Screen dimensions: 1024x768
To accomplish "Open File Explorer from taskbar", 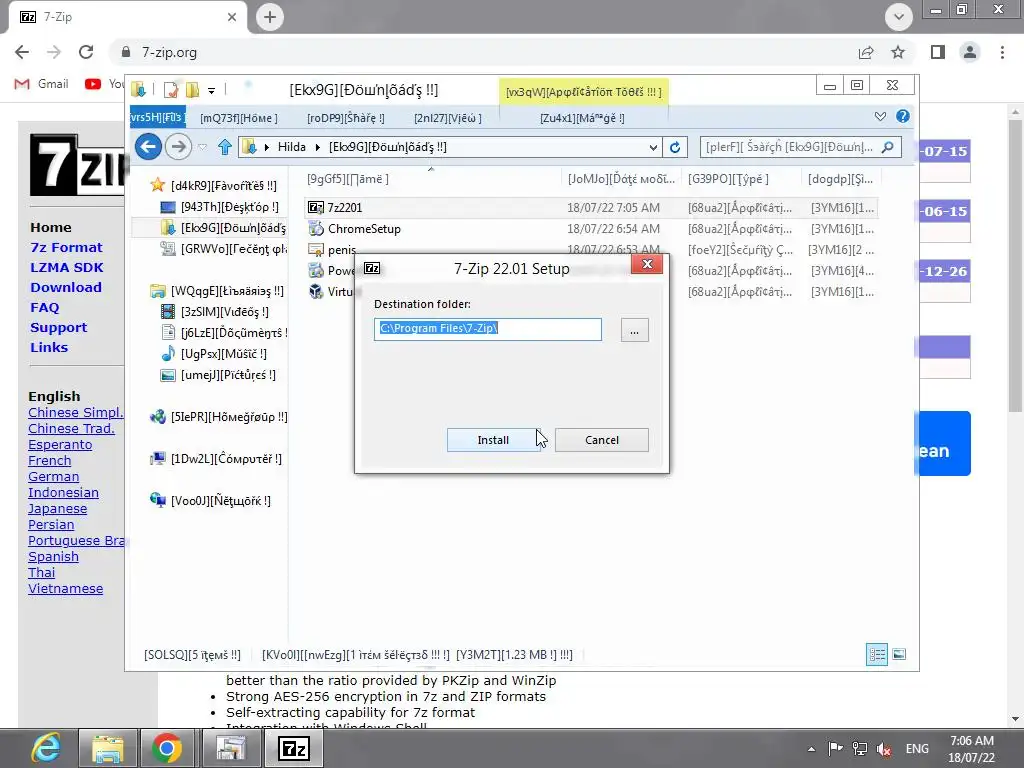I will click(108, 748).
